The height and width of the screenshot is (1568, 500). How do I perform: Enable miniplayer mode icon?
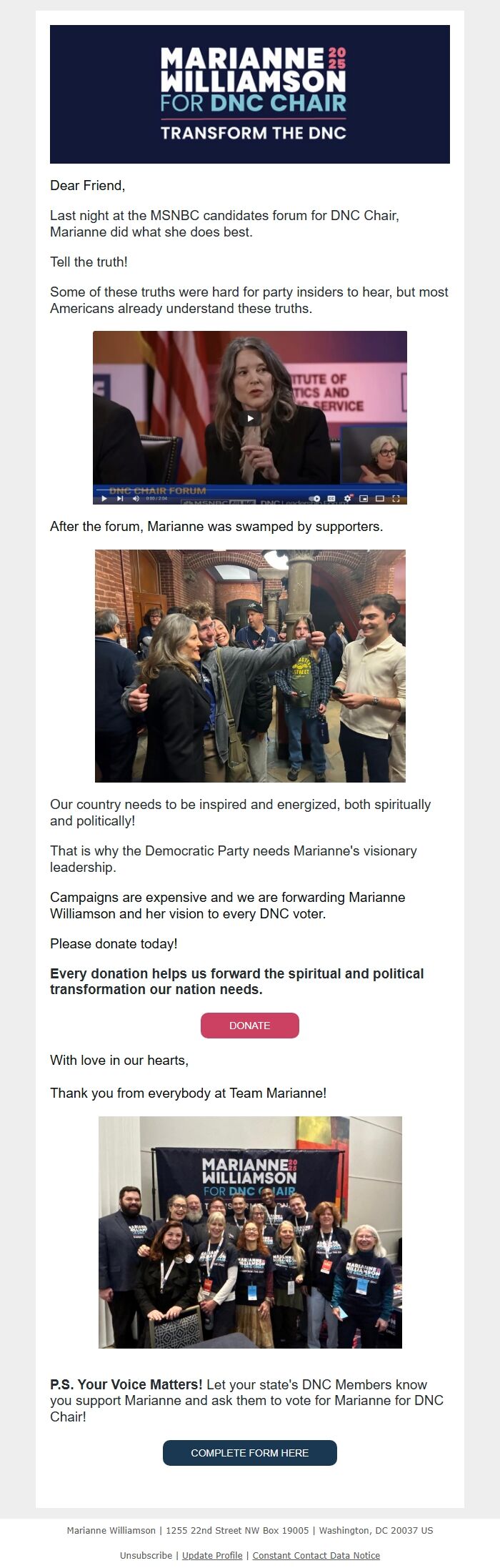(364, 499)
